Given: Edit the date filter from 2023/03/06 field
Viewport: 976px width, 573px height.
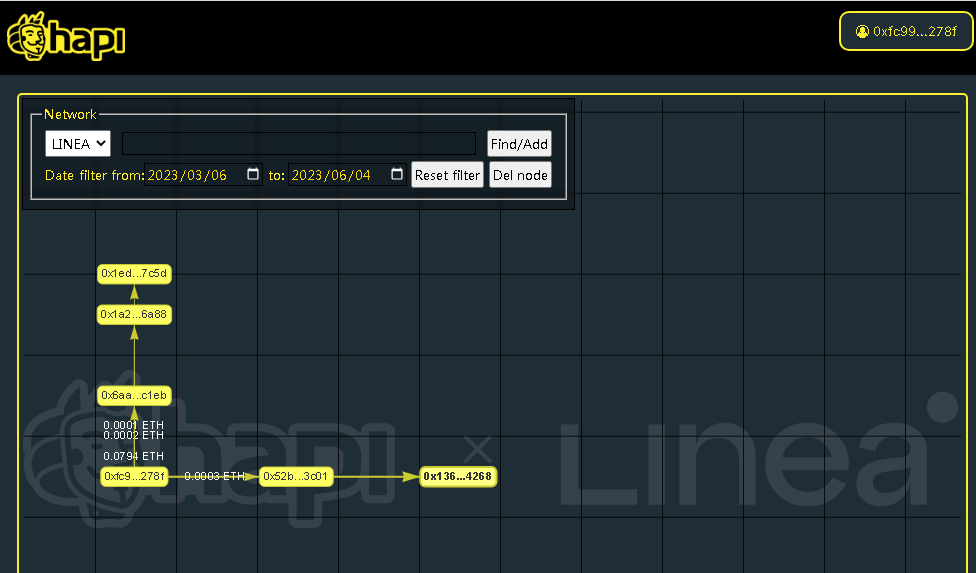Looking at the screenshot, I should 204,175.
